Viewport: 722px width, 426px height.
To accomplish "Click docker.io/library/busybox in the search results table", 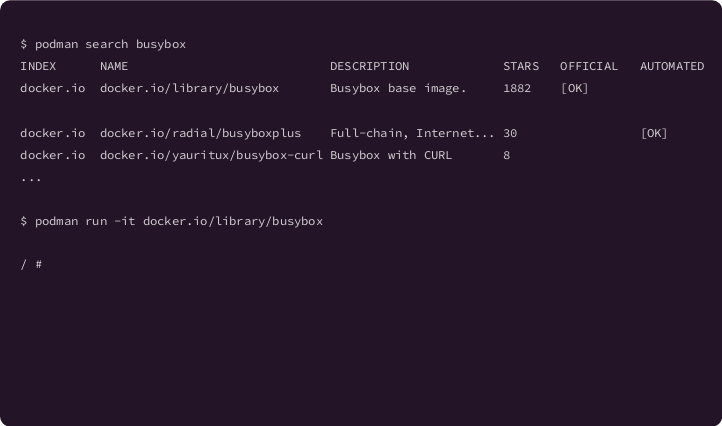I will (189, 88).
